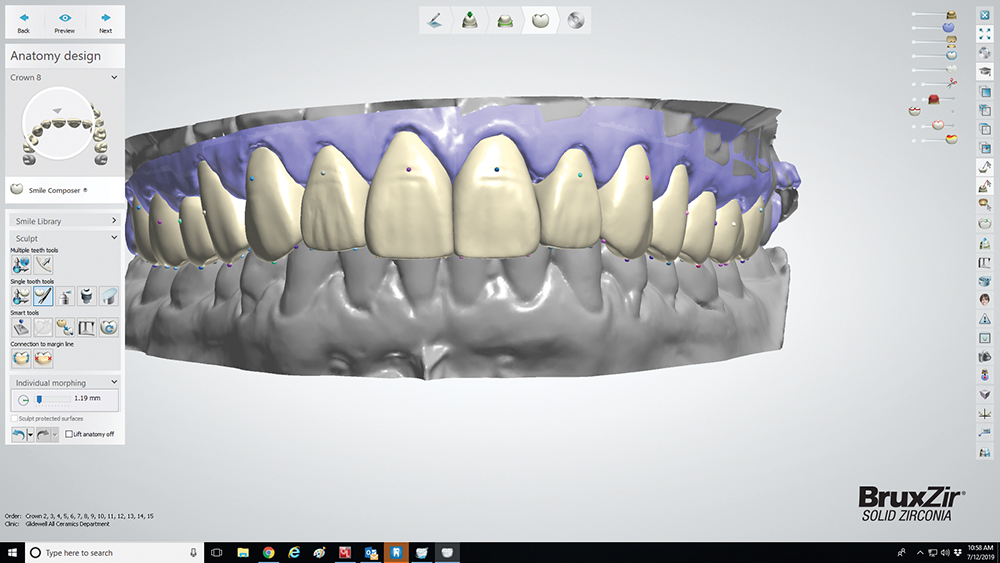Open Outlook from the taskbar
Image resolution: width=1000 pixels, height=563 pixels.
371,553
